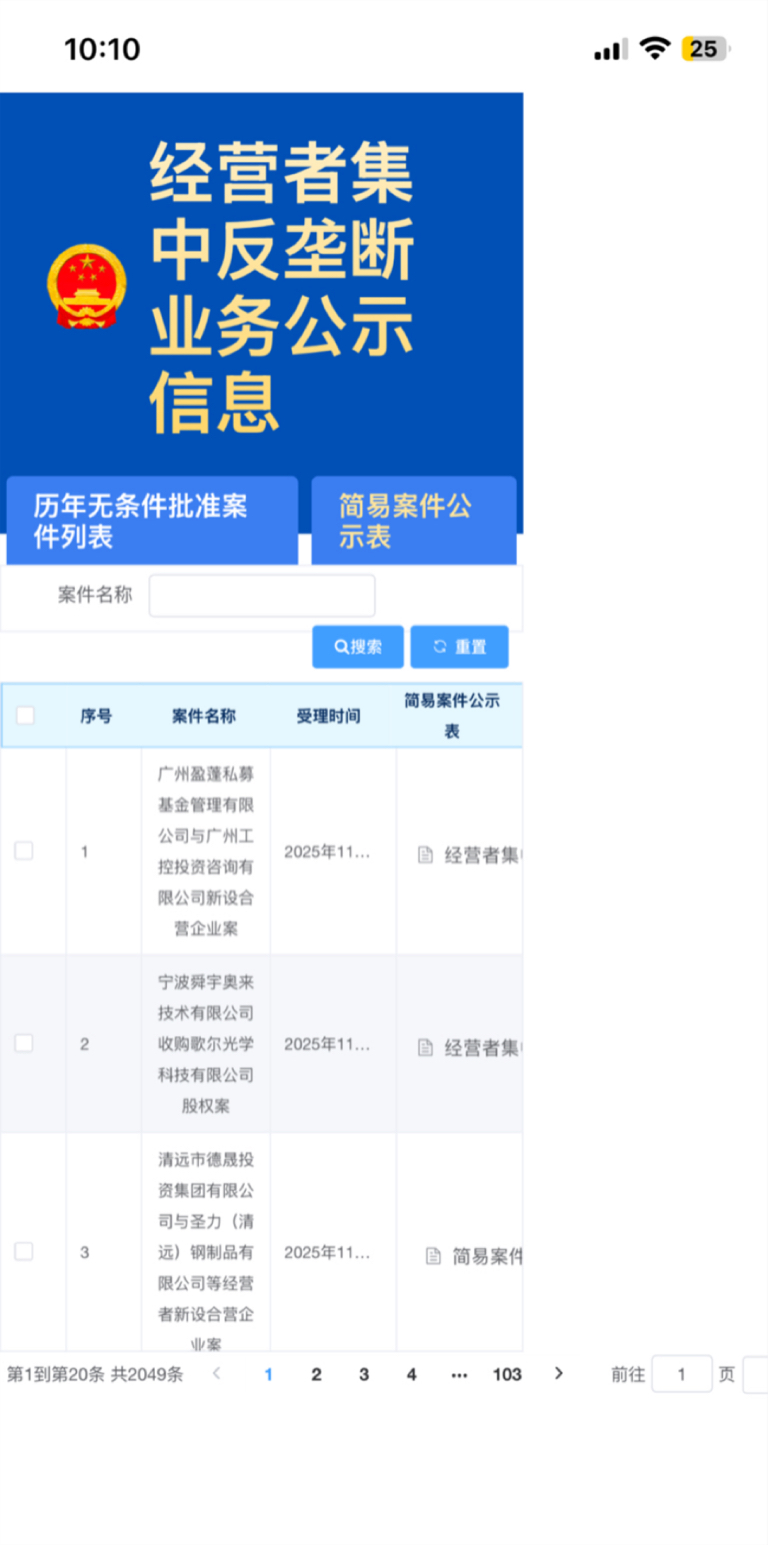The image size is (768, 1546).
Task: Jump to page 2 in pagination
Action: 316,1374
